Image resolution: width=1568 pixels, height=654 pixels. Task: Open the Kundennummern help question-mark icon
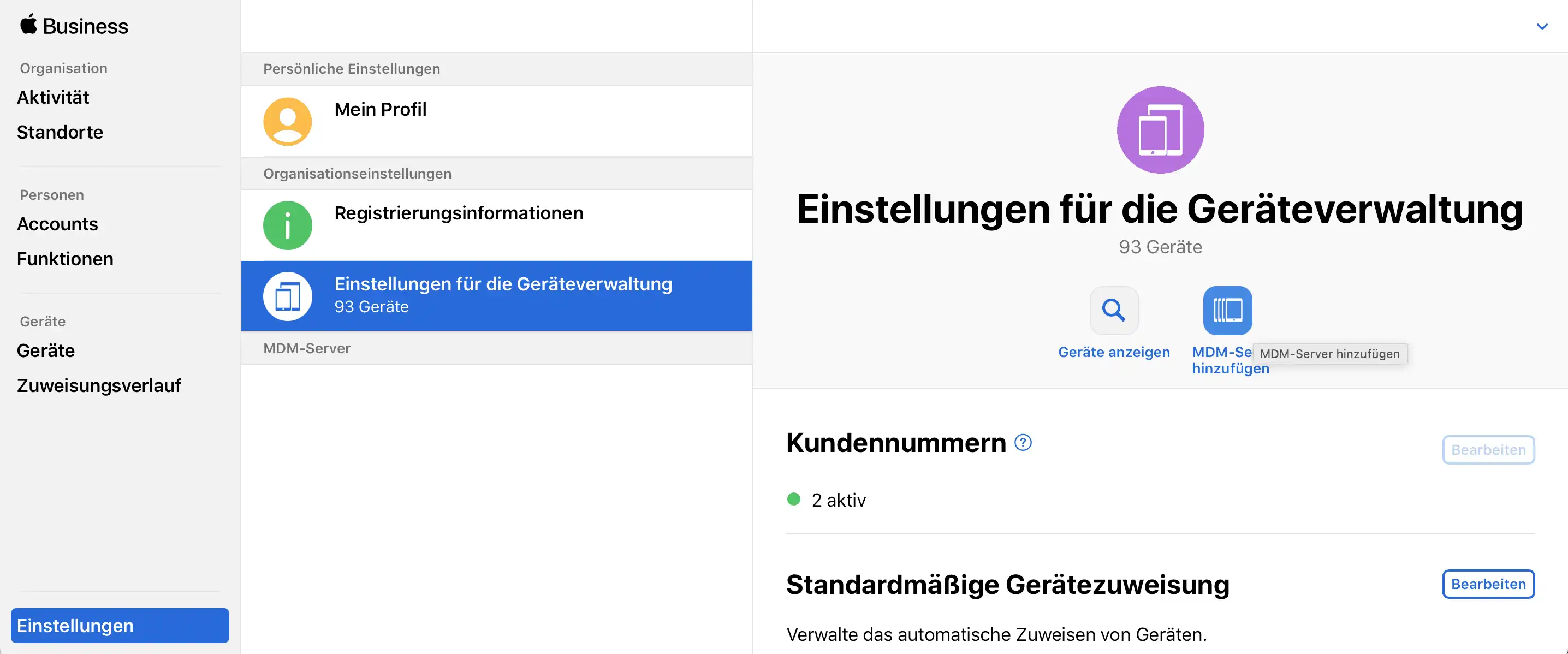point(1023,442)
